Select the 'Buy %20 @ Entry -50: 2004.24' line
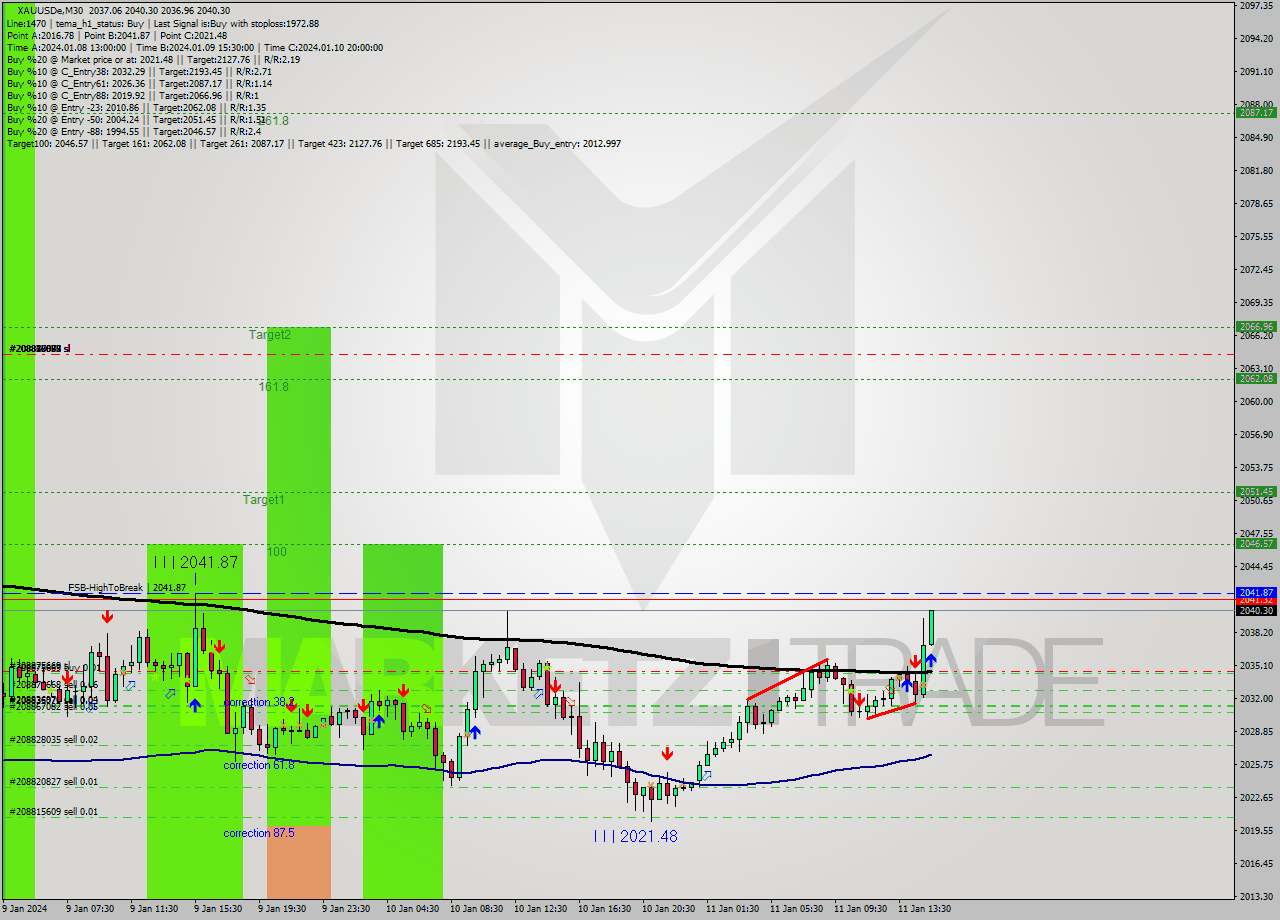 click(136, 119)
